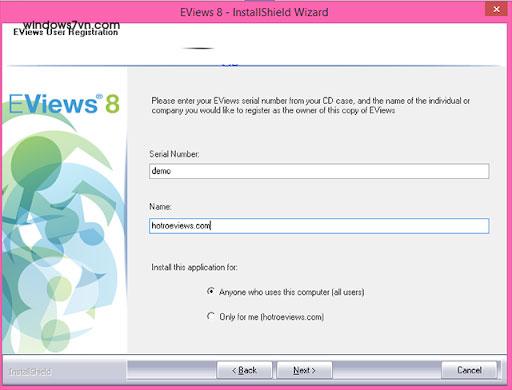Click the EViews 8 logo

coord(64,104)
